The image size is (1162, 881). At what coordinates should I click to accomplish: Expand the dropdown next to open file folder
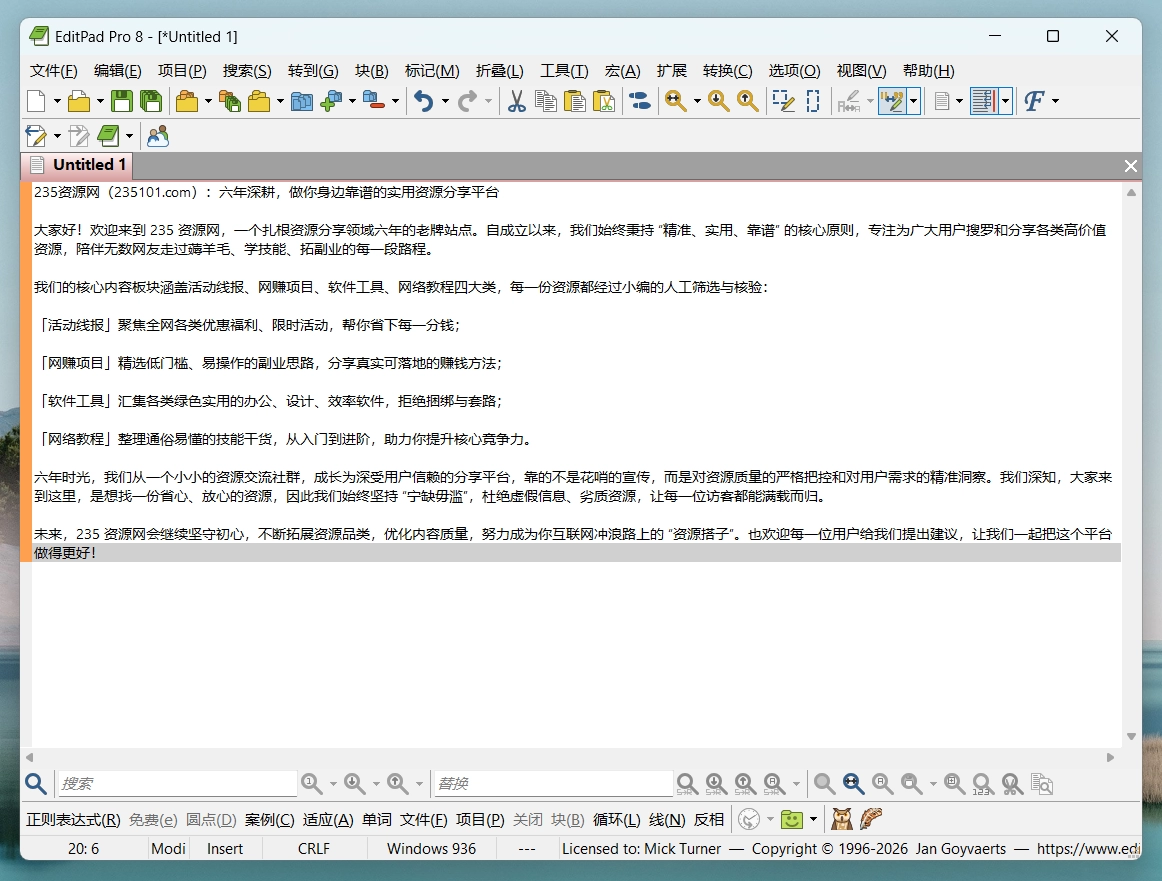[x=100, y=101]
